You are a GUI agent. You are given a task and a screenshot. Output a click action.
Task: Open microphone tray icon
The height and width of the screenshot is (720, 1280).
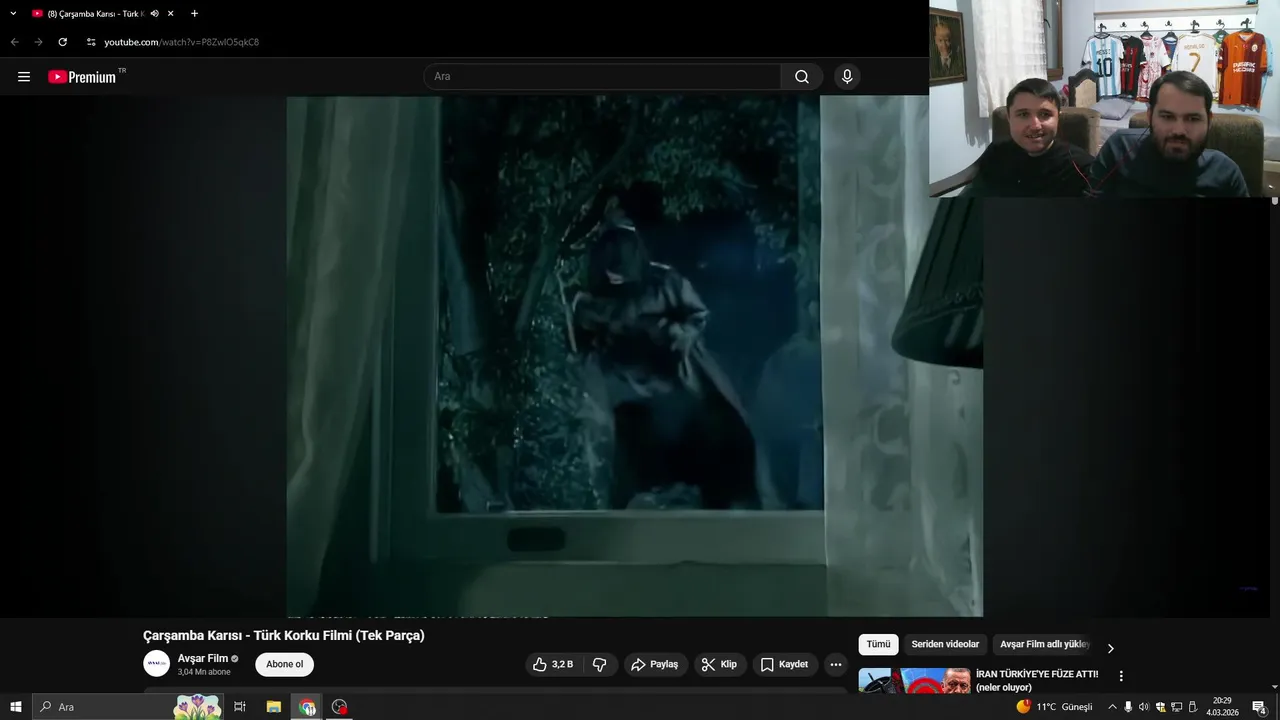coord(1128,707)
